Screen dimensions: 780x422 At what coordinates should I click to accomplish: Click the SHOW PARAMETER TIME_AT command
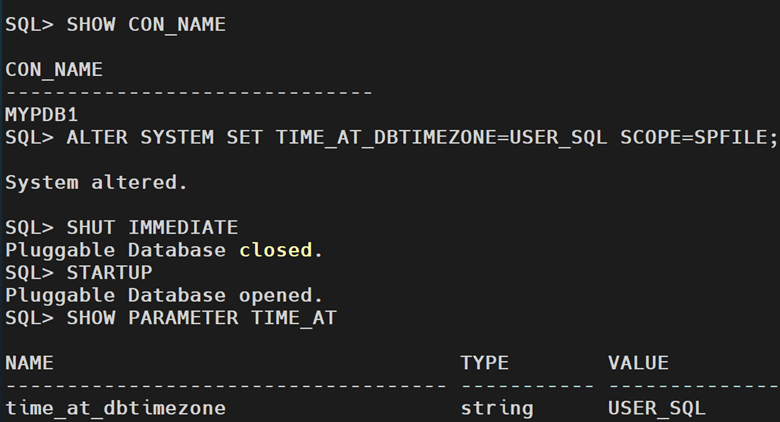tap(201, 318)
